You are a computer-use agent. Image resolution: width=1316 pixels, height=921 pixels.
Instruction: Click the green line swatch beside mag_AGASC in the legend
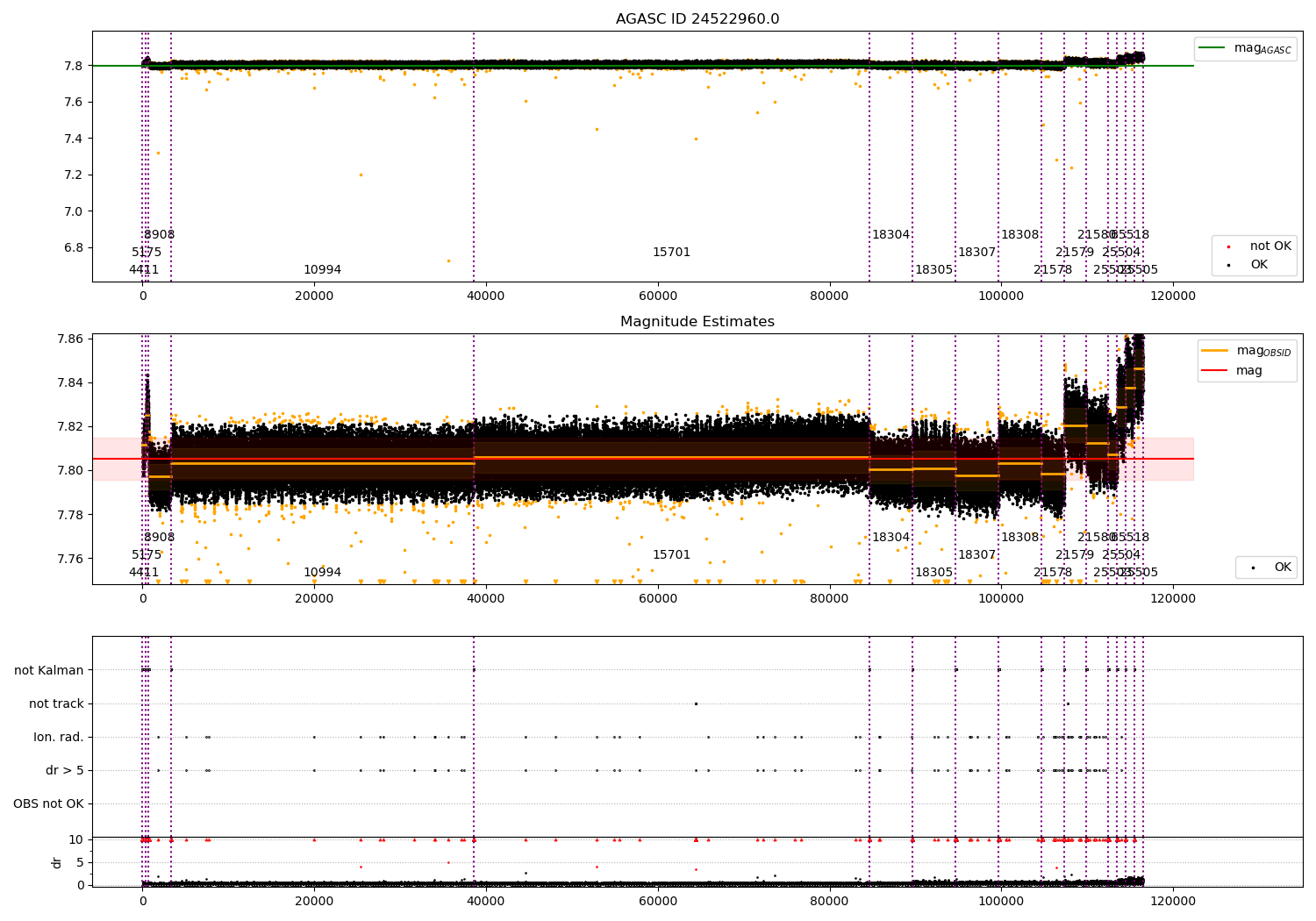tap(1213, 48)
